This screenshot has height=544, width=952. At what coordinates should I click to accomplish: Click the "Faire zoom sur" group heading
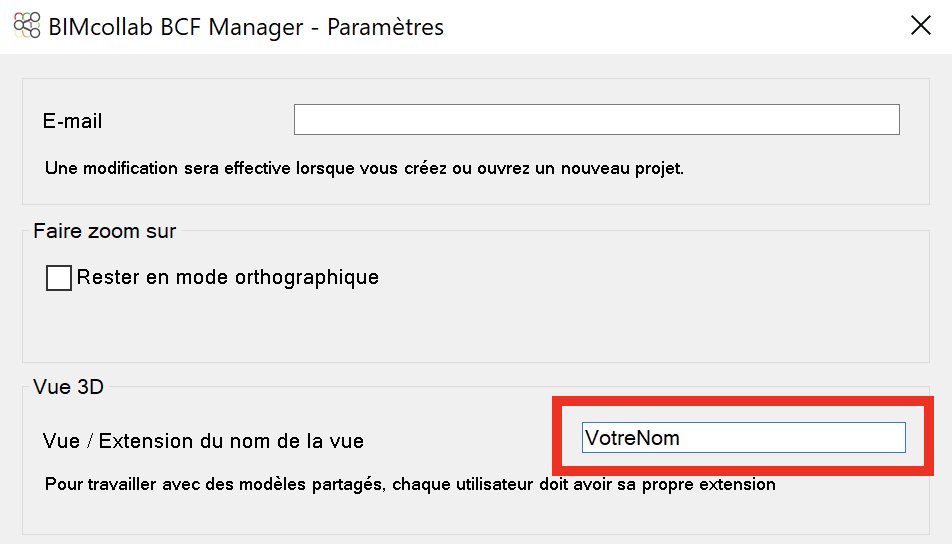point(104,231)
